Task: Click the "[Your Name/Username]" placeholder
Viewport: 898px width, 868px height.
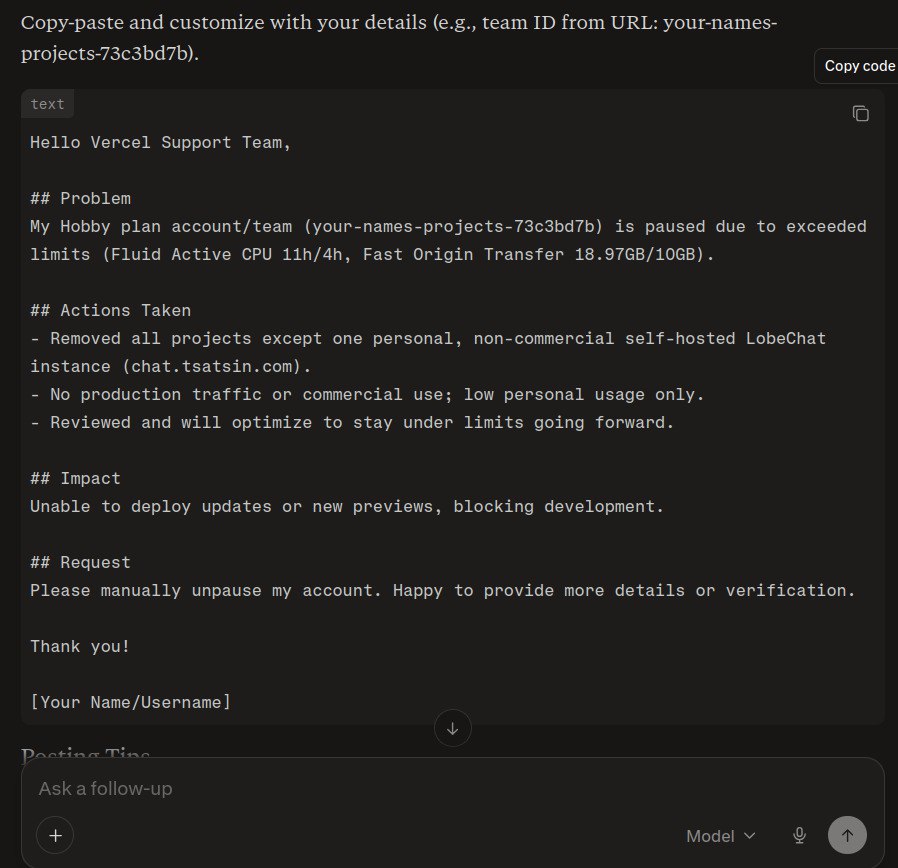Action: (x=130, y=702)
